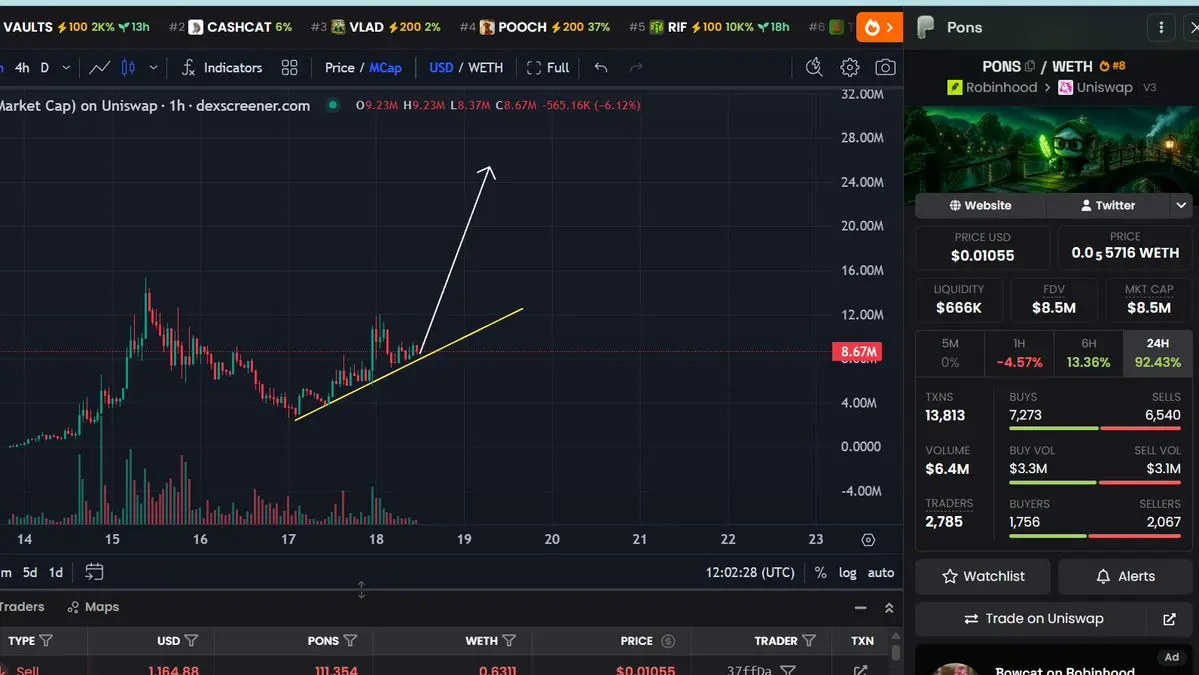Open the go to date calendar icon

pyautogui.click(x=94, y=572)
